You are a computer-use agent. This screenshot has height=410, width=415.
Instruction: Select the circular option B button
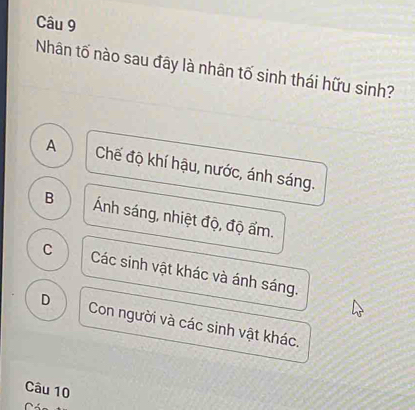[49, 198]
